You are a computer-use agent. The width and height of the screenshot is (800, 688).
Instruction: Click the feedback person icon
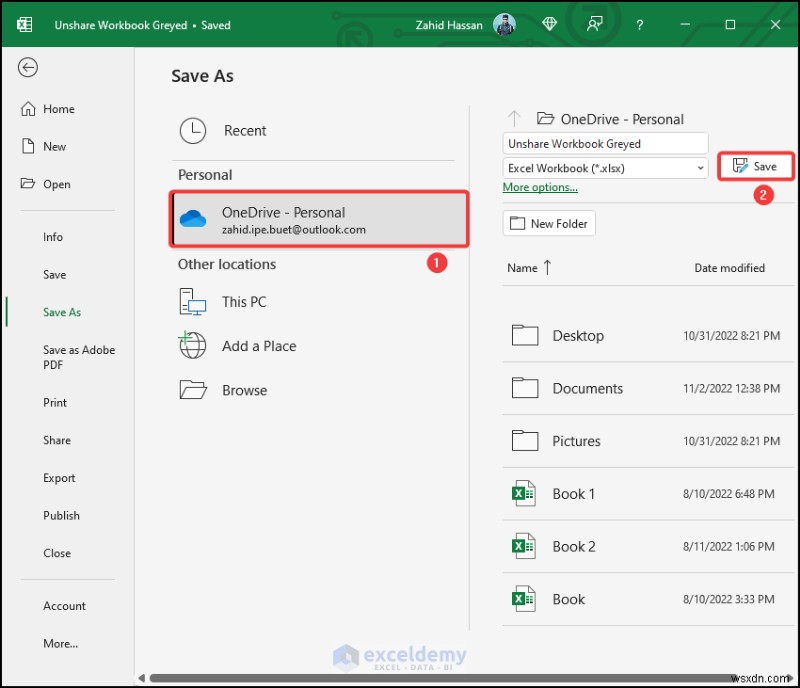click(594, 24)
